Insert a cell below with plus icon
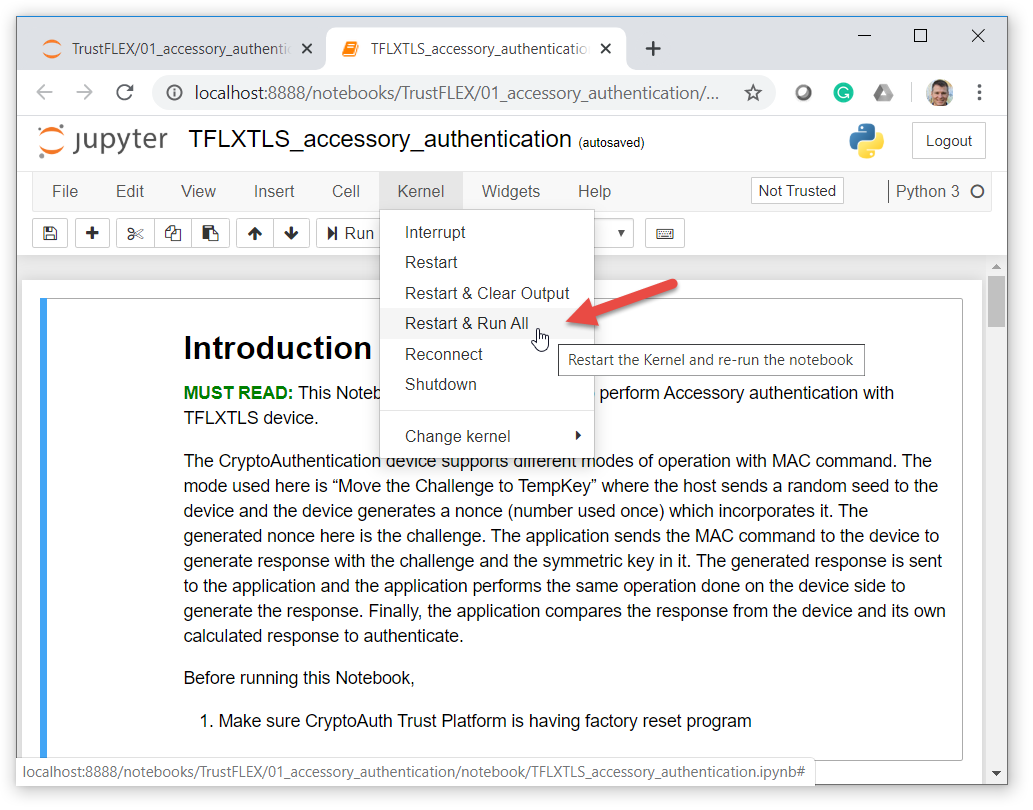The width and height of the screenshot is (1033, 810). click(x=92, y=233)
